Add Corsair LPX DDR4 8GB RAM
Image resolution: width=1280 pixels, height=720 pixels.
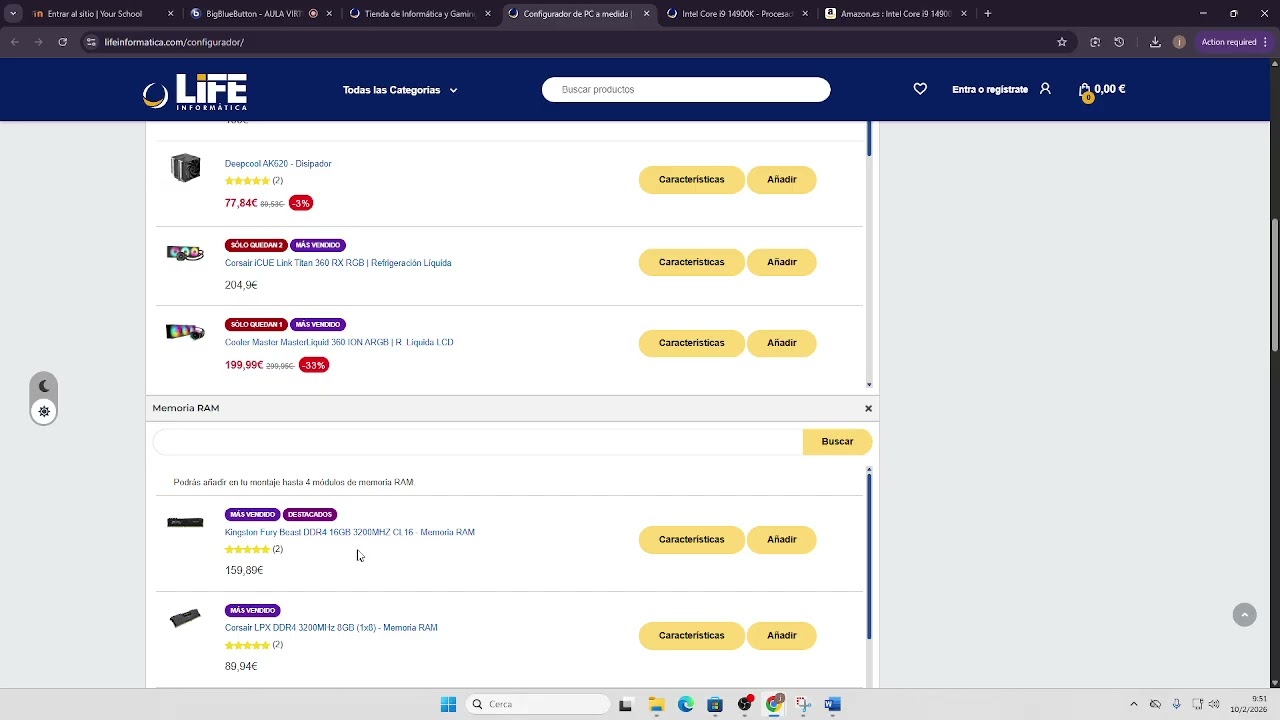[x=781, y=636]
